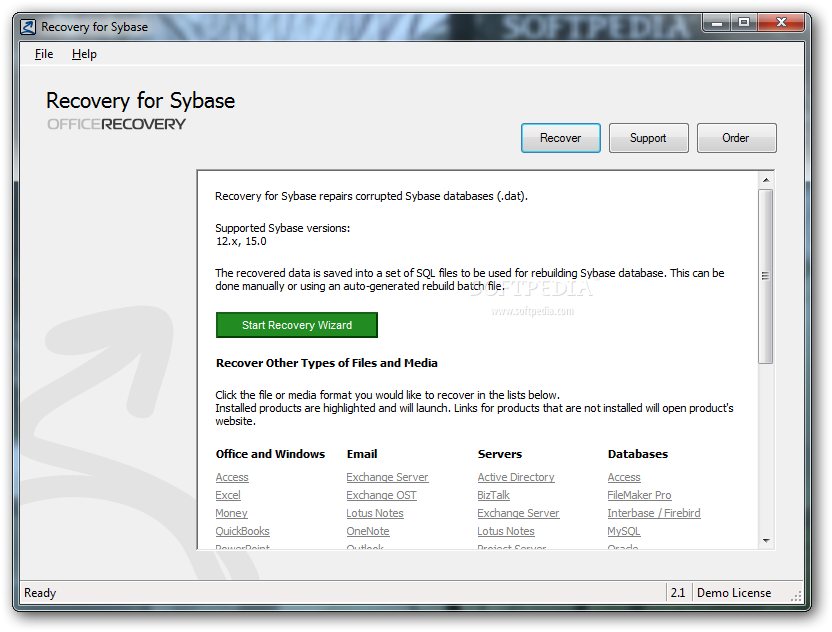This screenshot has width=832, height=632.
Task: Open the Access link under Databases
Action: [x=624, y=477]
